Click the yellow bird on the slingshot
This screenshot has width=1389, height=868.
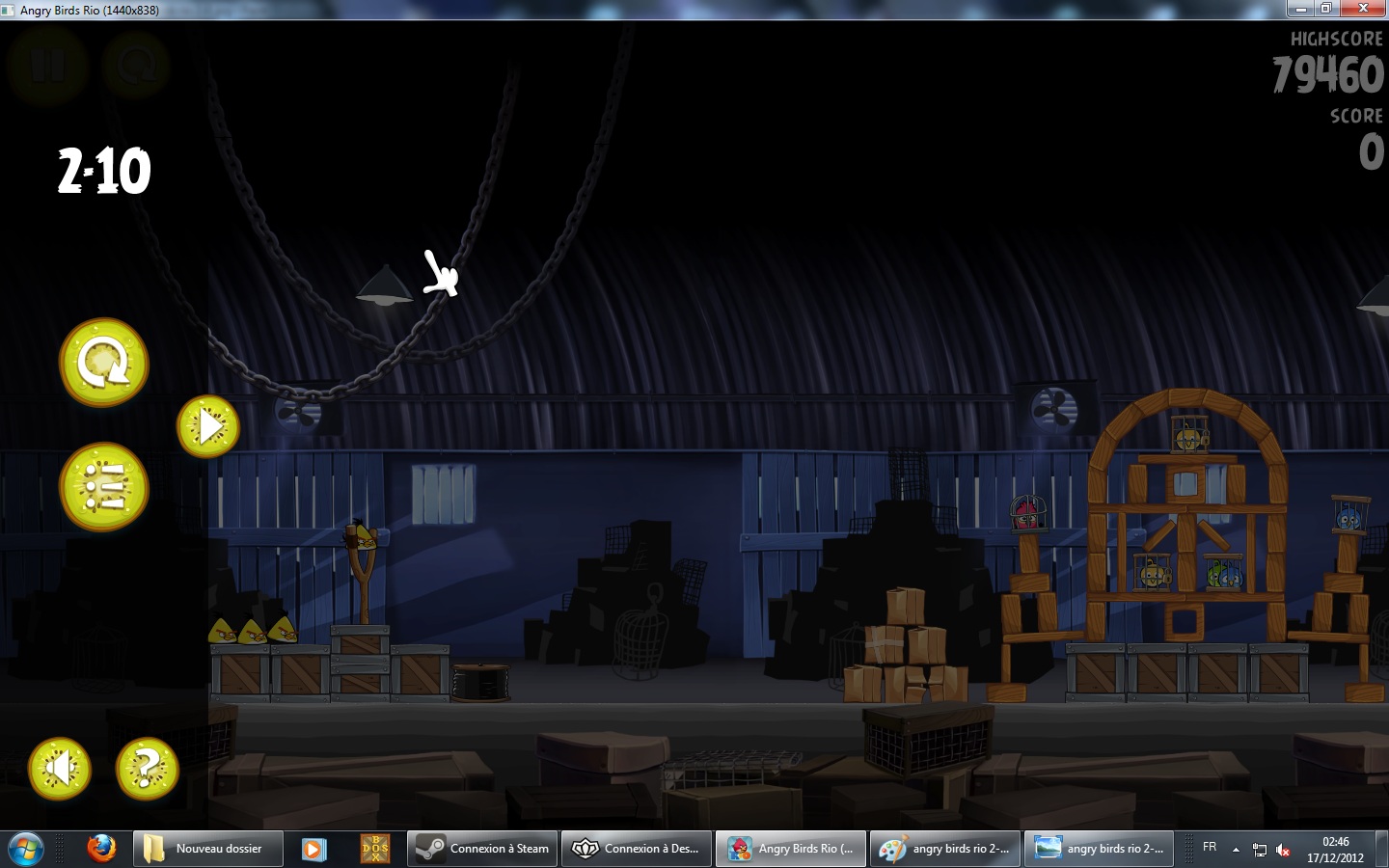coord(362,535)
